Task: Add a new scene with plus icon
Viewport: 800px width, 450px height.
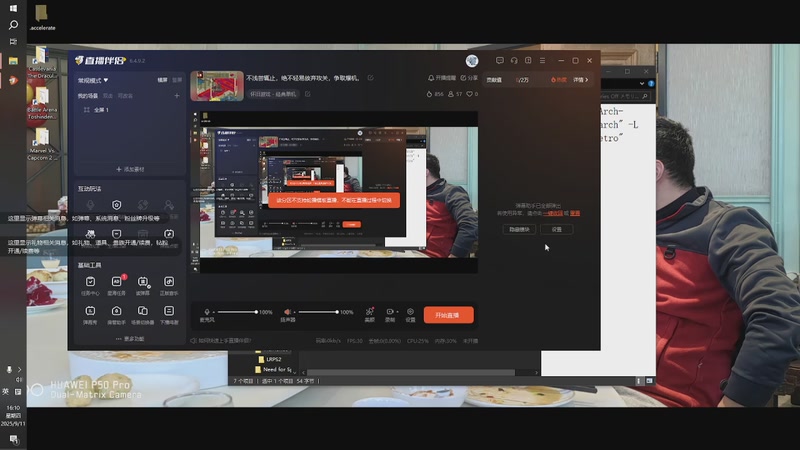Action: point(177,95)
